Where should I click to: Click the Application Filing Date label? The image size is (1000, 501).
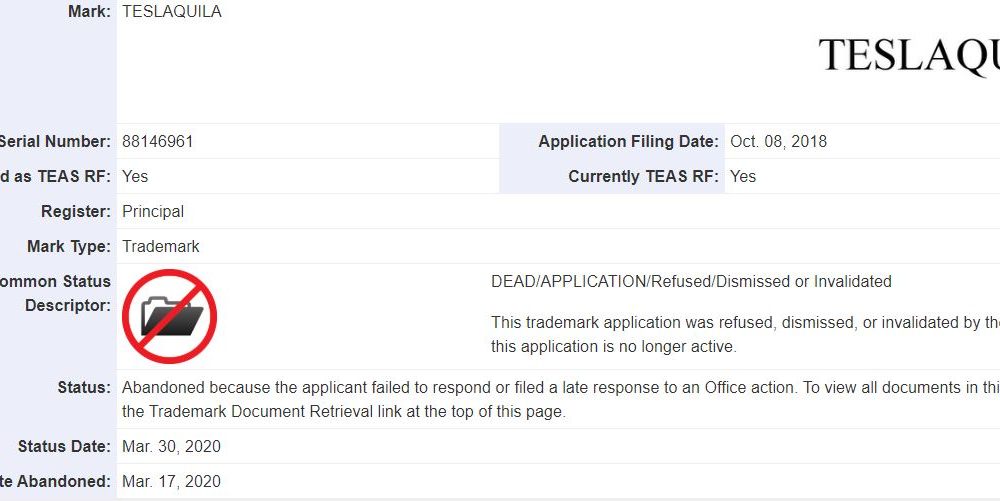pos(628,142)
